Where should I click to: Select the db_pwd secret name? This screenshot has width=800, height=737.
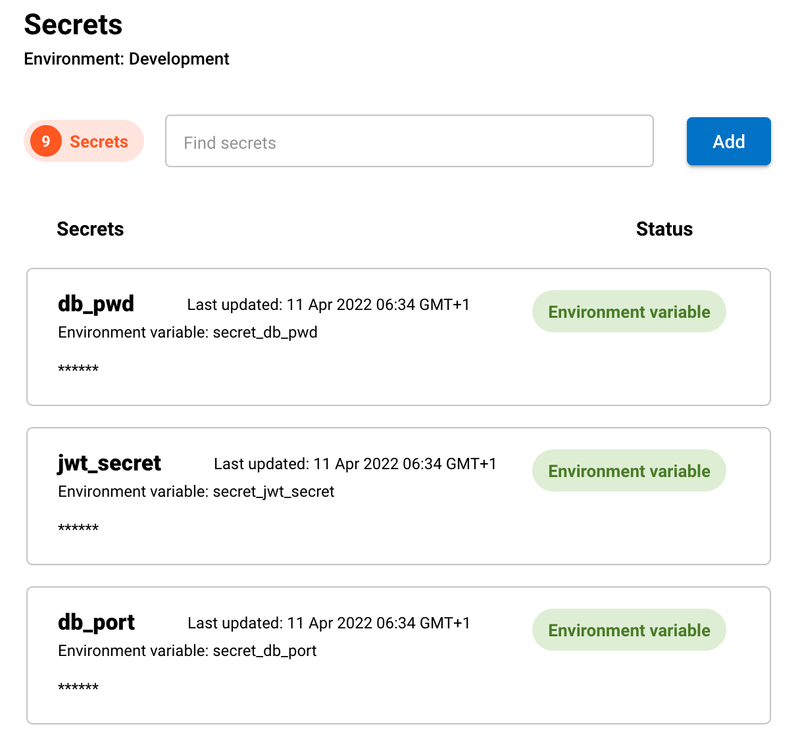click(96, 304)
